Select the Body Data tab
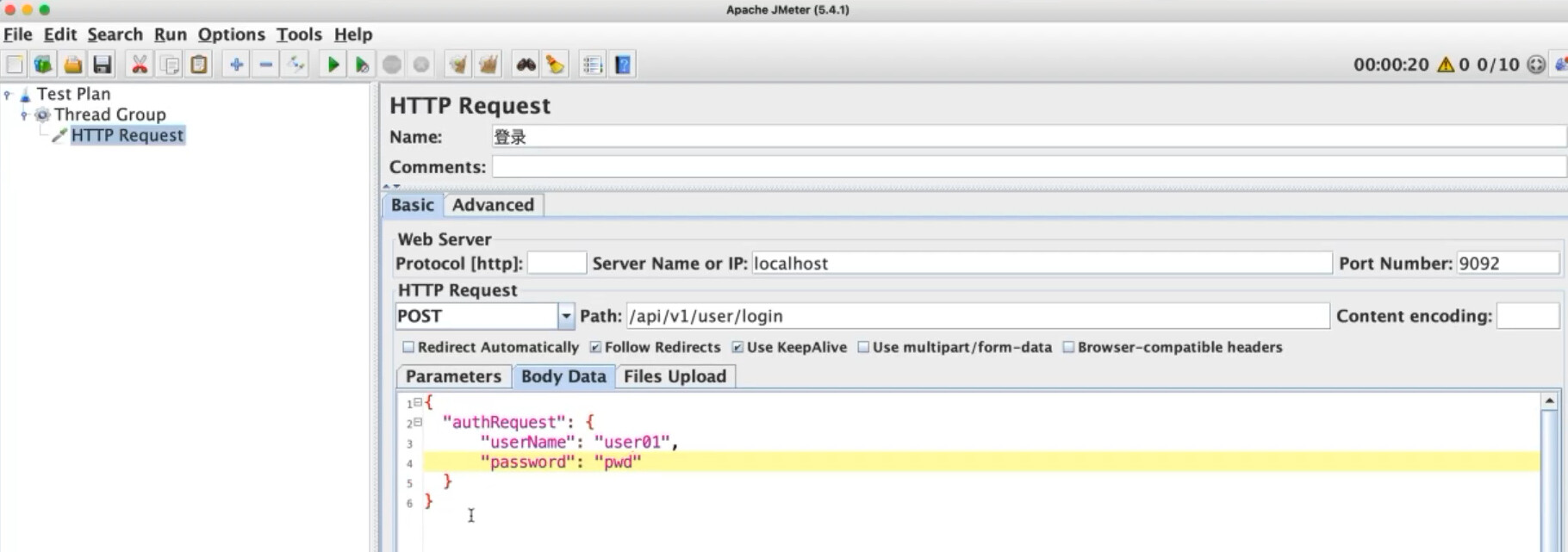1568x552 pixels. tap(563, 376)
